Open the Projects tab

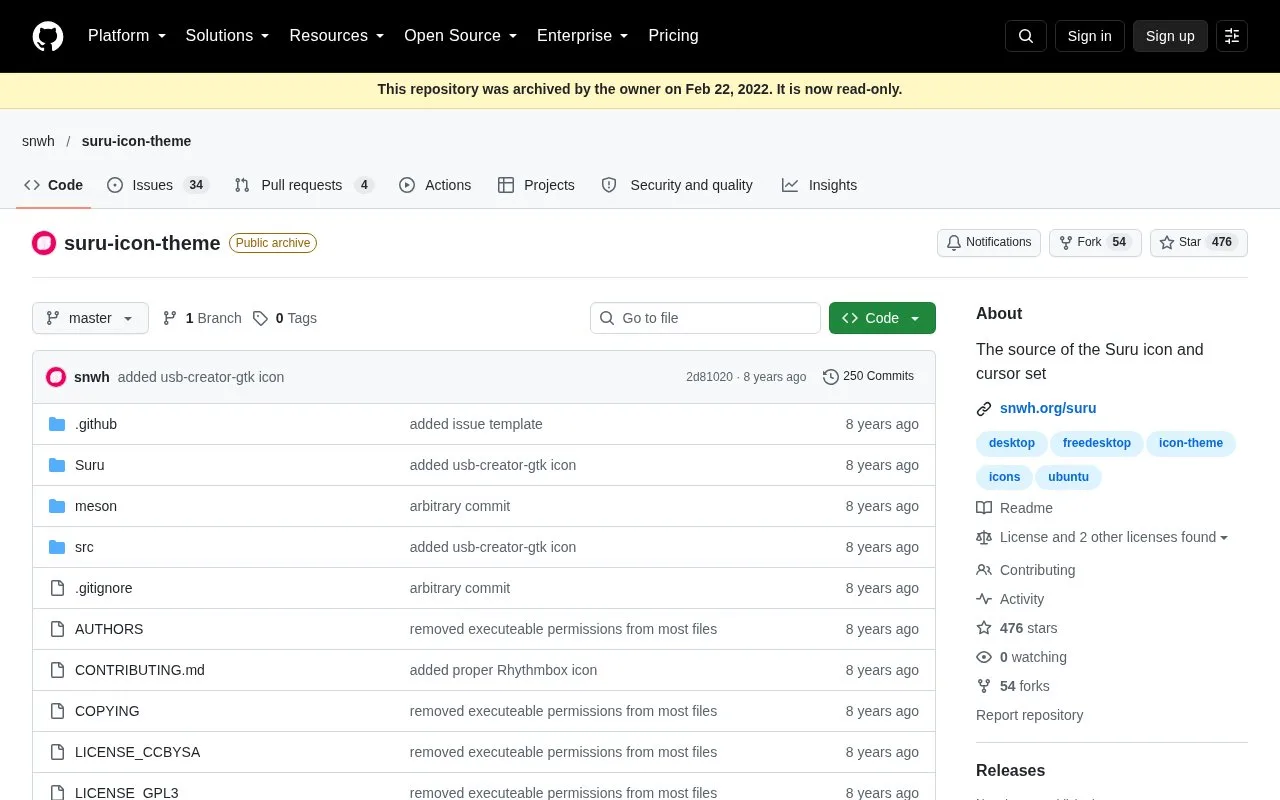tap(536, 185)
